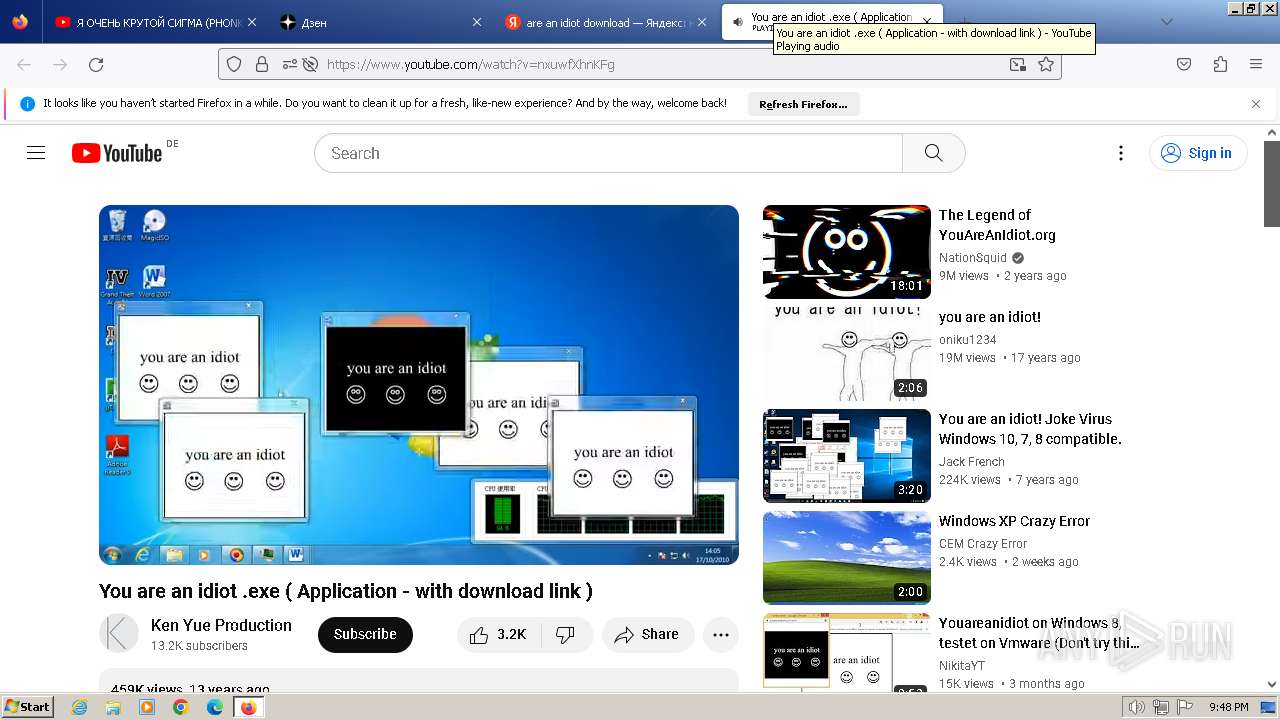
Task: Open Firefox View pinned icon
Action: tap(20, 22)
